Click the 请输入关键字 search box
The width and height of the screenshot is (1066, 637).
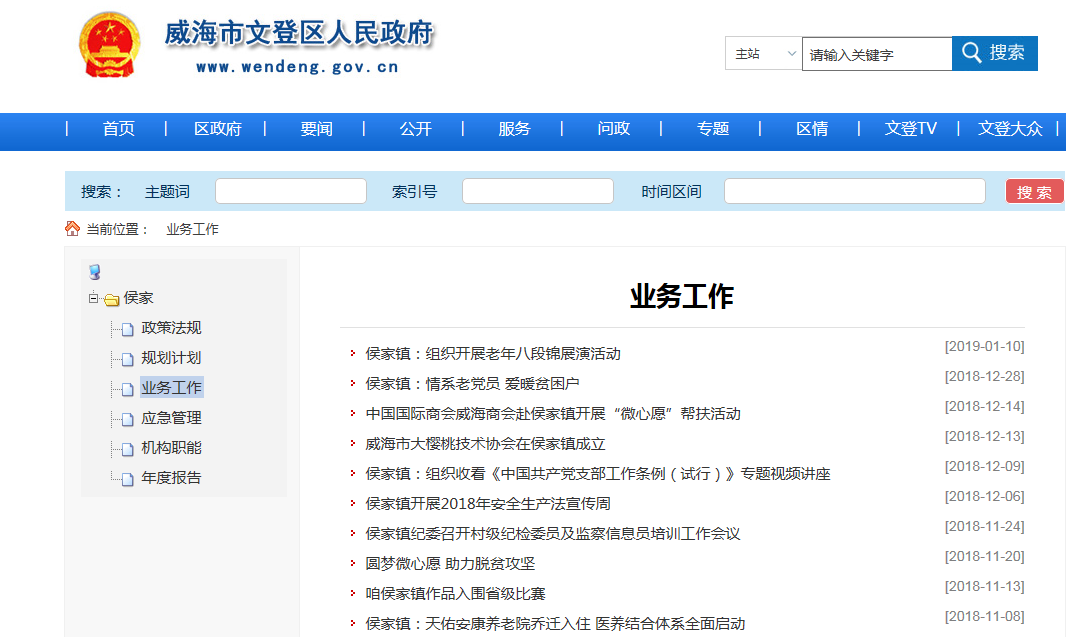pos(876,55)
